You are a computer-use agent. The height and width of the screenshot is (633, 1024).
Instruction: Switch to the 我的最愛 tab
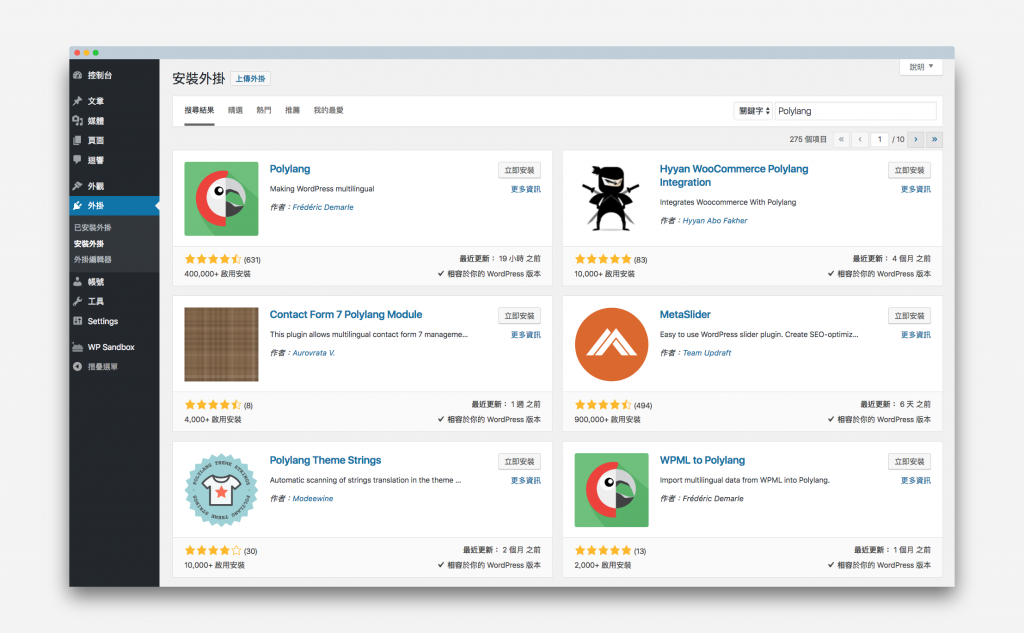[x=328, y=110]
